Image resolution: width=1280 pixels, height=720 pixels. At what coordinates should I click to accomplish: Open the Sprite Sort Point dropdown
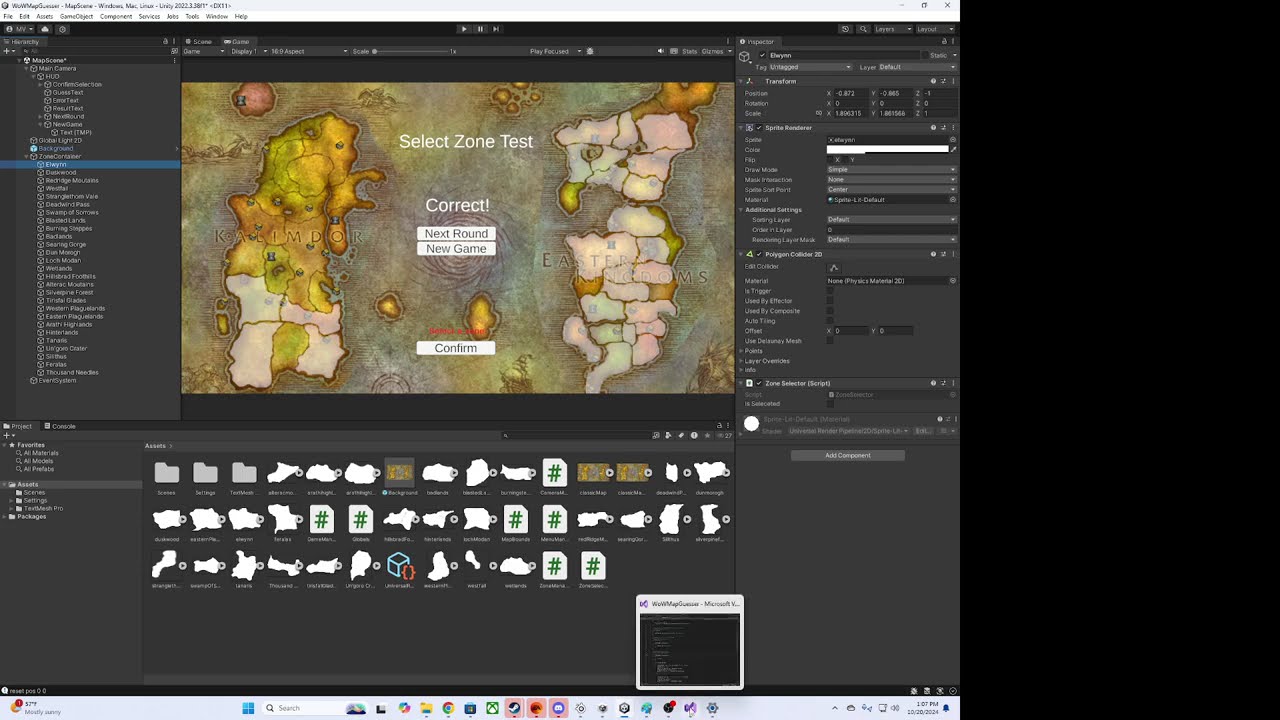[892, 190]
